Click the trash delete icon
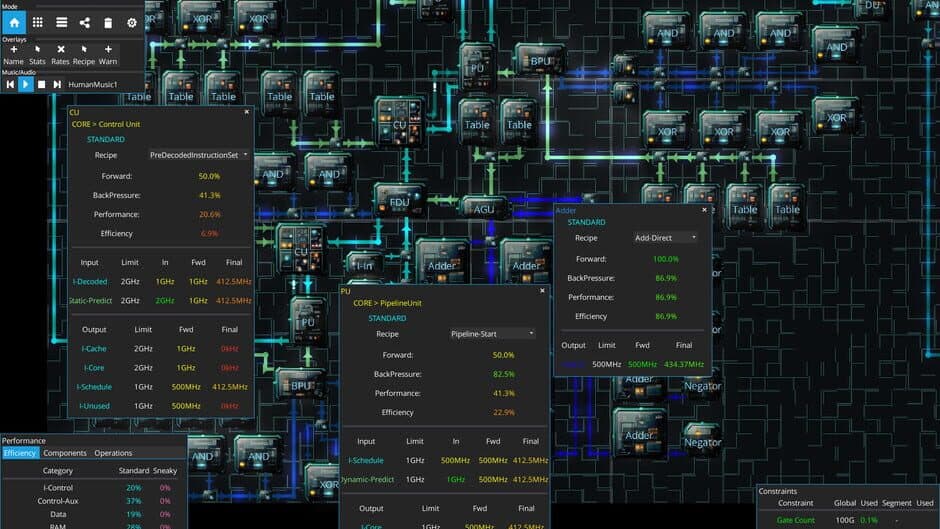This screenshot has width=940, height=529. [108, 22]
